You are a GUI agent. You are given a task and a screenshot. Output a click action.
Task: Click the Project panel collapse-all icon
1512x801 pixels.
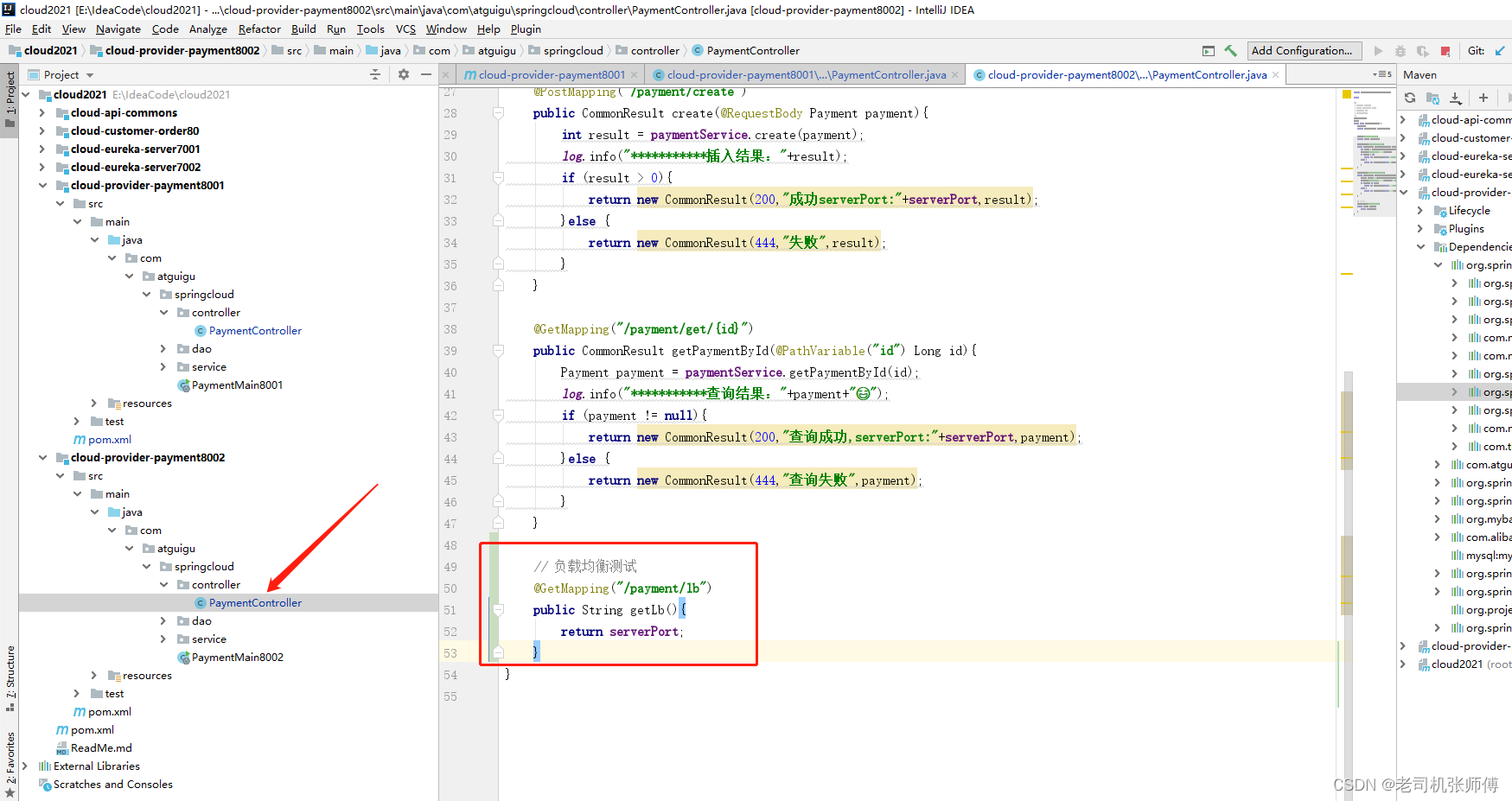pyautogui.click(x=375, y=75)
